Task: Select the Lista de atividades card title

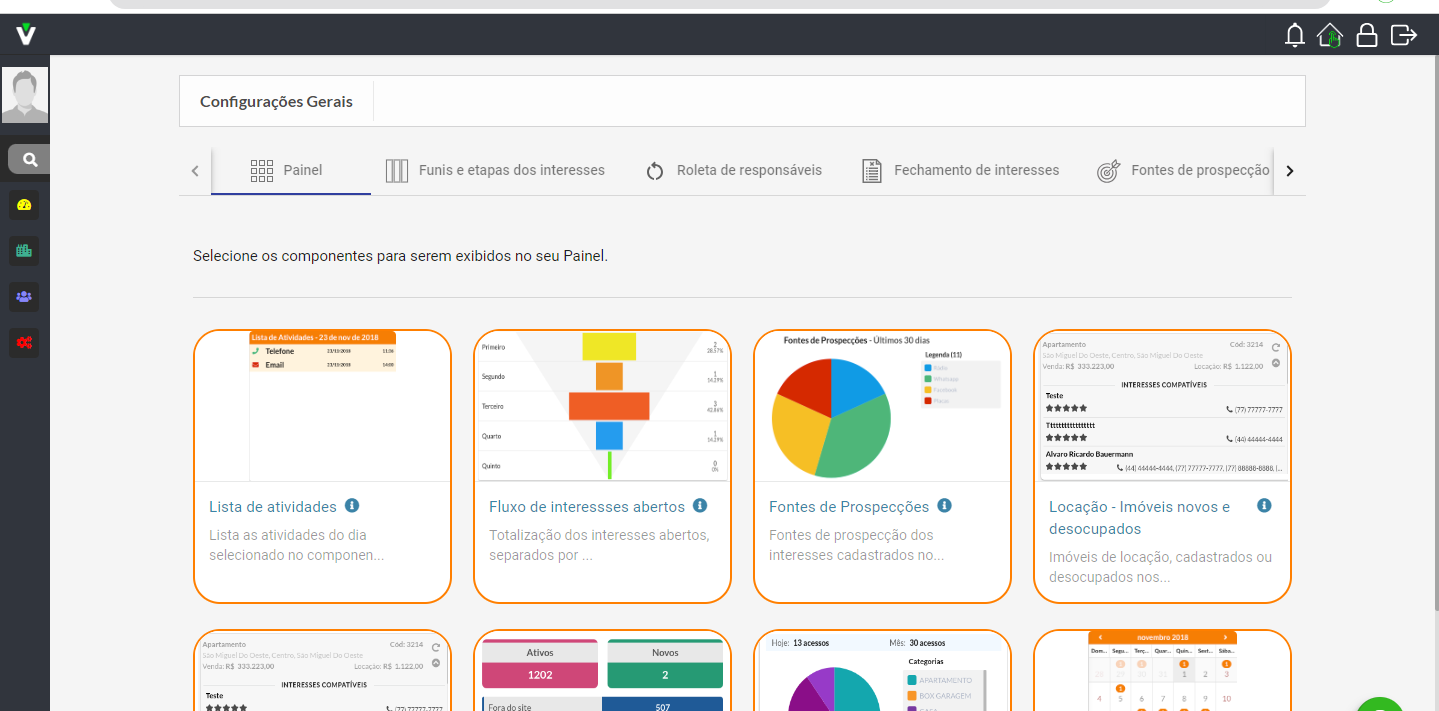Action: coord(273,507)
